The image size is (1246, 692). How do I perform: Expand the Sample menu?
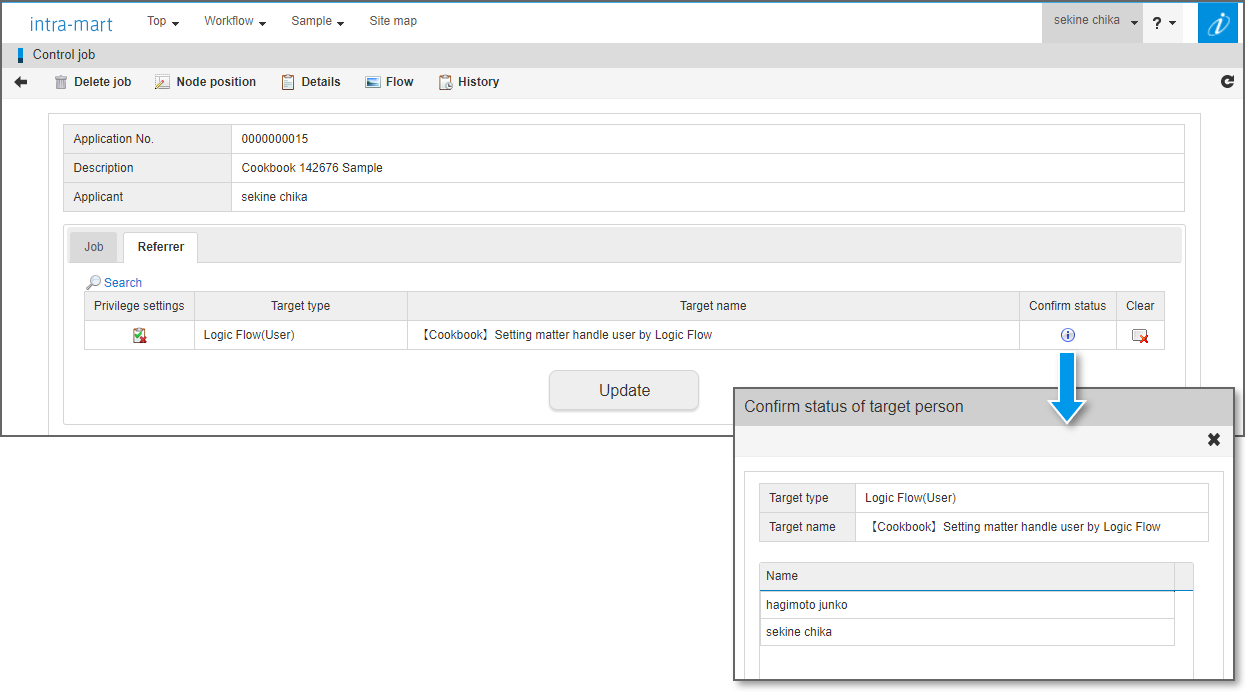[x=317, y=21]
